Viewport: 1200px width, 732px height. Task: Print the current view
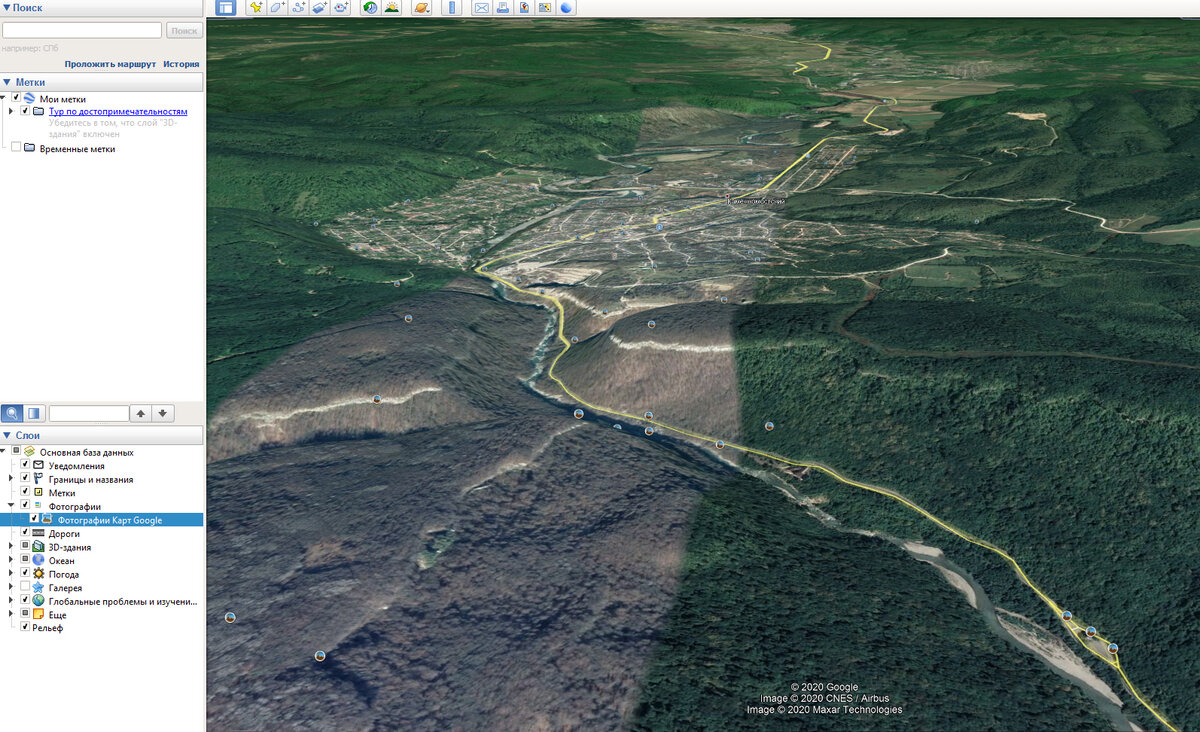coord(501,7)
